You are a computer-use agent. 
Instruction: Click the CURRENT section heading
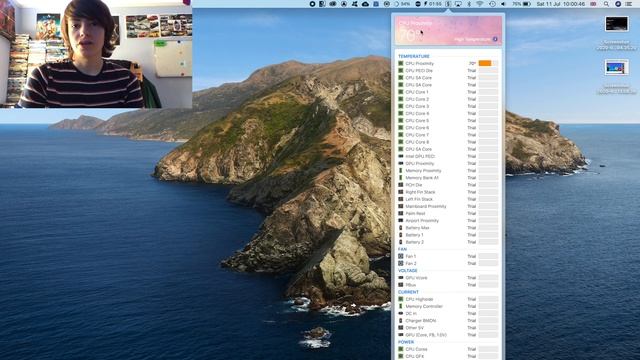pos(408,292)
